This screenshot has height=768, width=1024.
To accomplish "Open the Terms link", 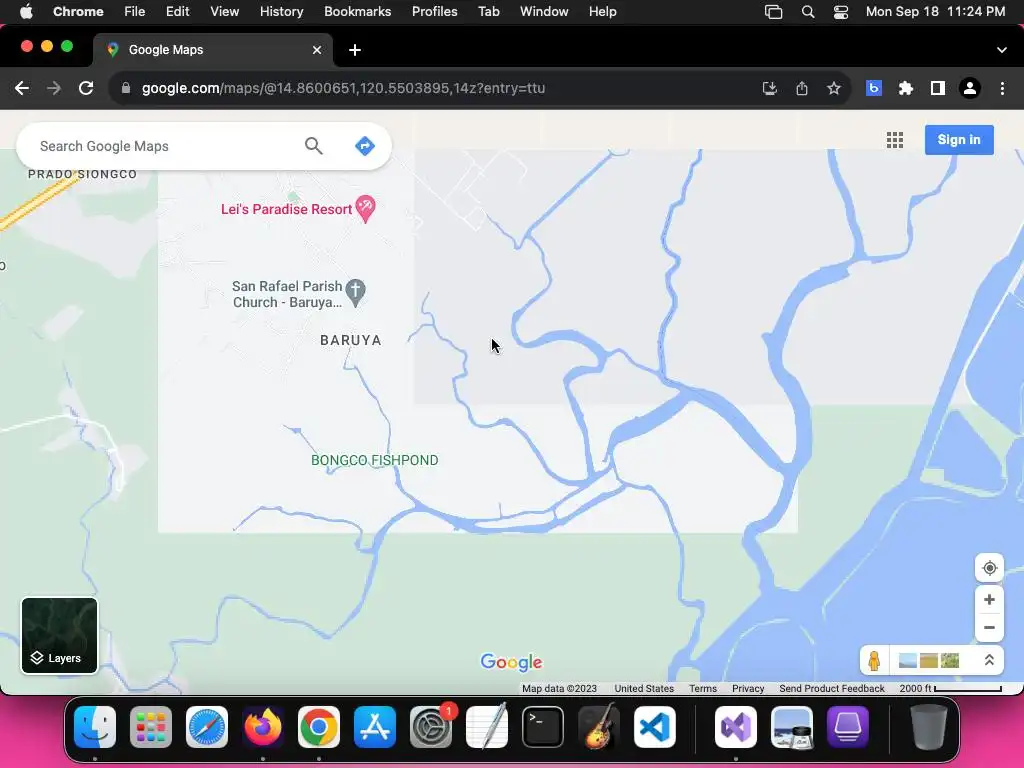I will pyautogui.click(x=703, y=688).
